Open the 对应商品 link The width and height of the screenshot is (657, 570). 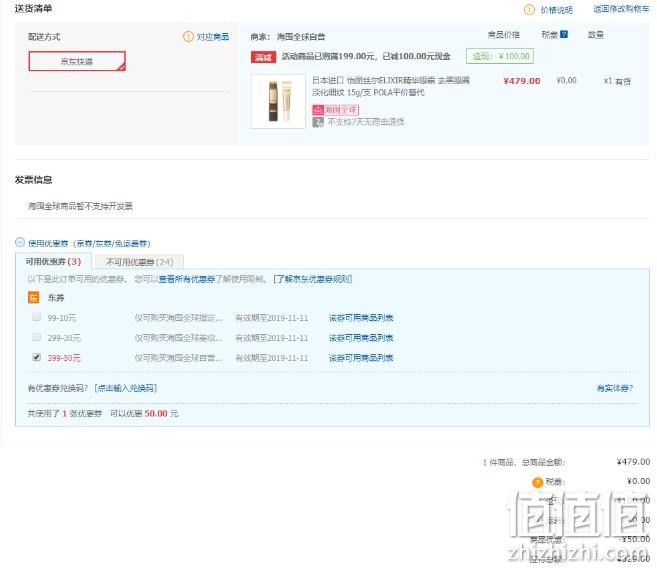point(213,37)
